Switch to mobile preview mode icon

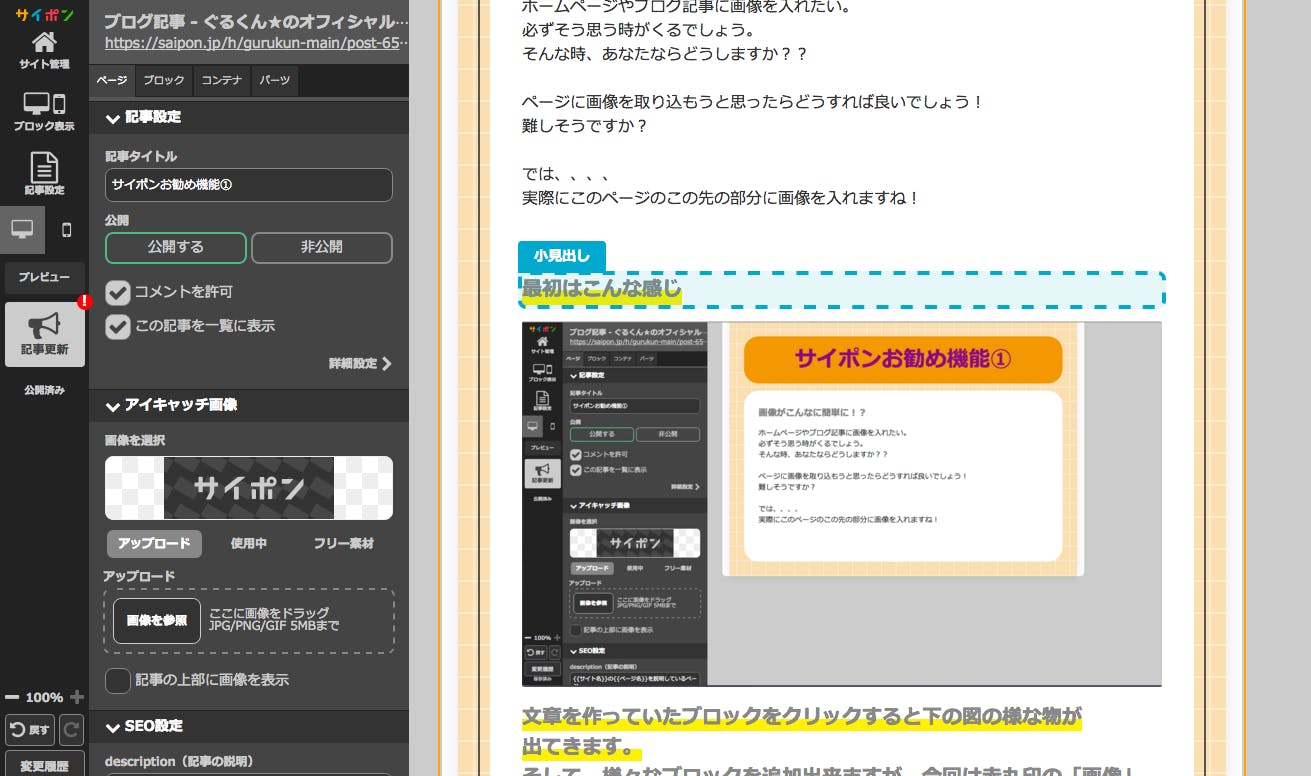coord(67,229)
